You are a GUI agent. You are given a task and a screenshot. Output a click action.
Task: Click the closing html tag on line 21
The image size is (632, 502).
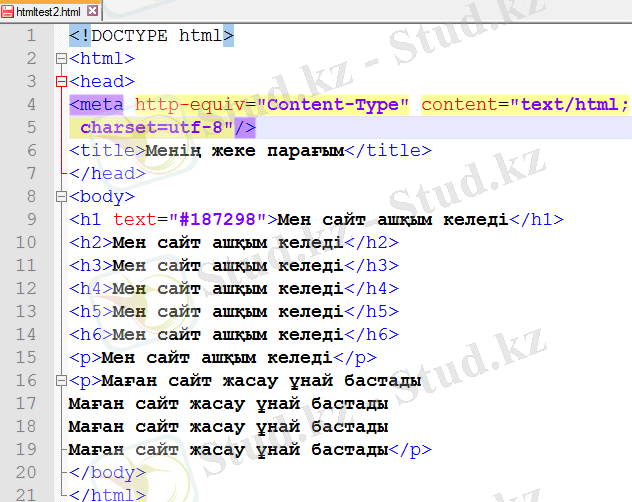pyautogui.click(x=108, y=495)
